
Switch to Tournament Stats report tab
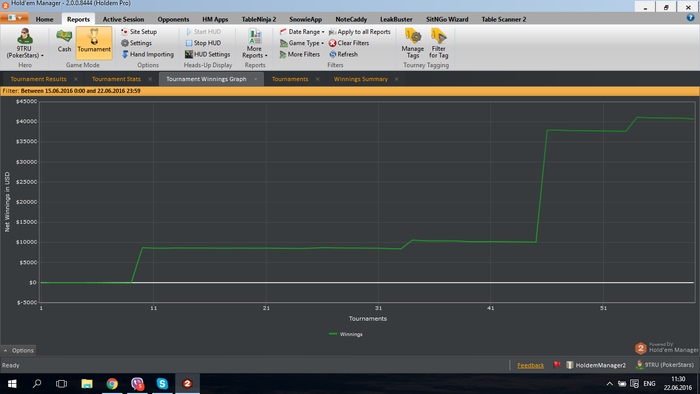(x=116, y=79)
